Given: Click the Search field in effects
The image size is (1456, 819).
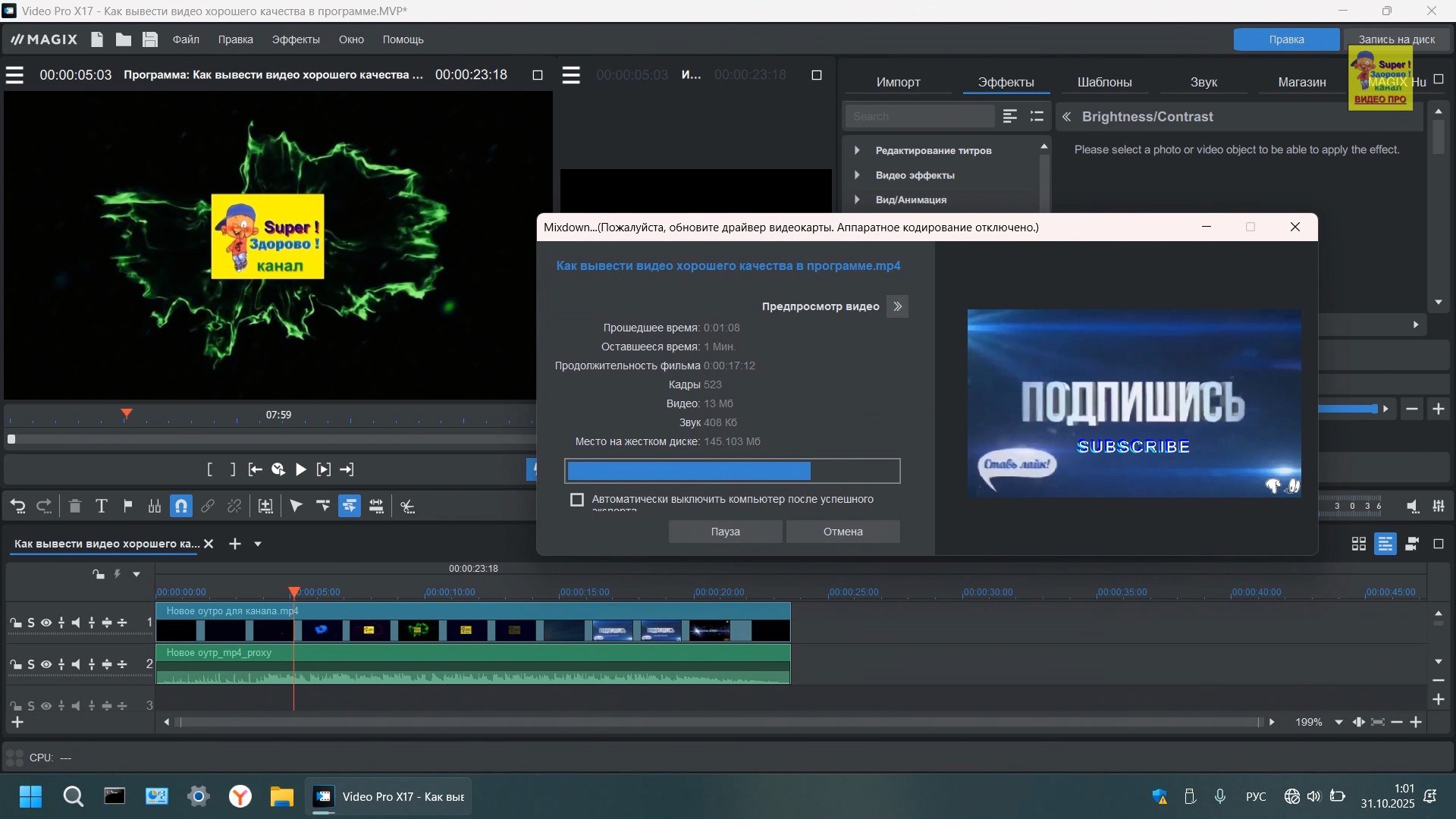Looking at the screenshot, I should pyautogui.click(x=919, y=116).
